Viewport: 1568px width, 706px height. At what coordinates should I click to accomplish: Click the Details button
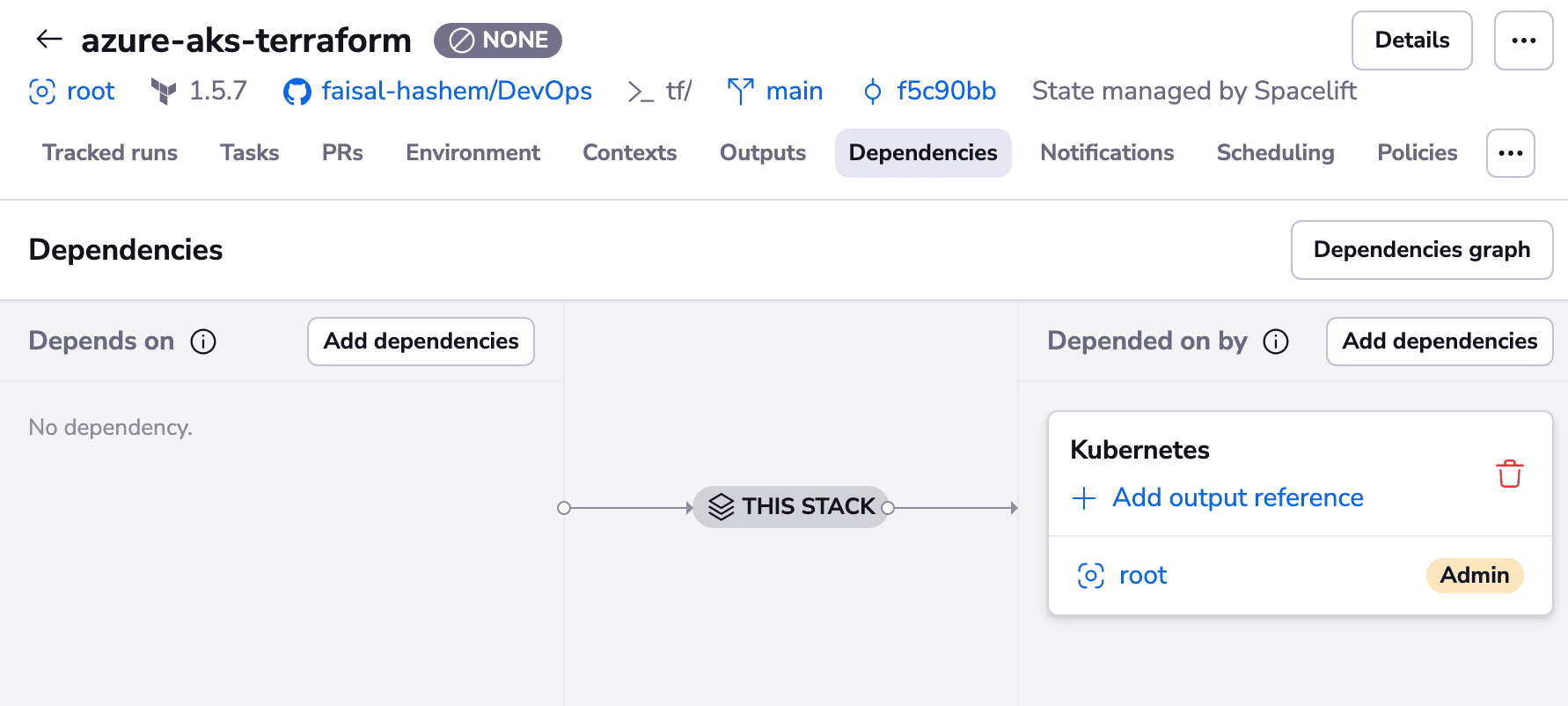point(1412,40)
